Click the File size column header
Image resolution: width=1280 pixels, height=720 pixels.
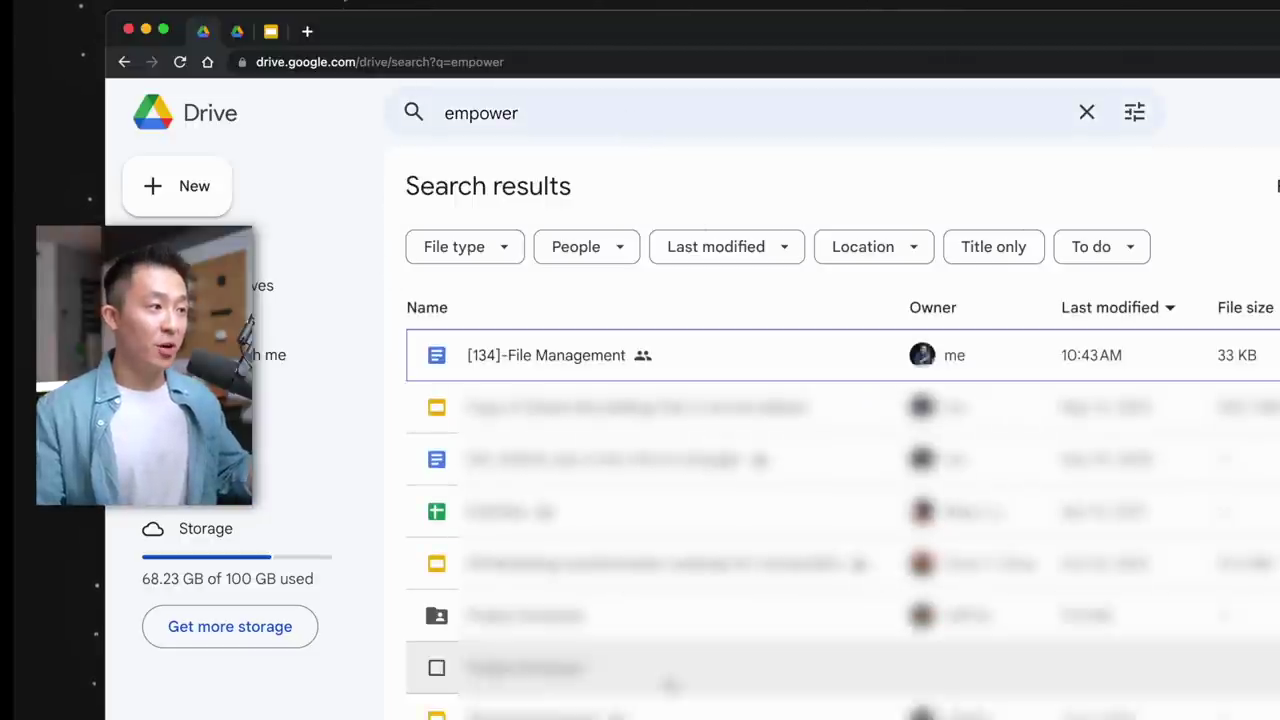(x=1245, y=308)
